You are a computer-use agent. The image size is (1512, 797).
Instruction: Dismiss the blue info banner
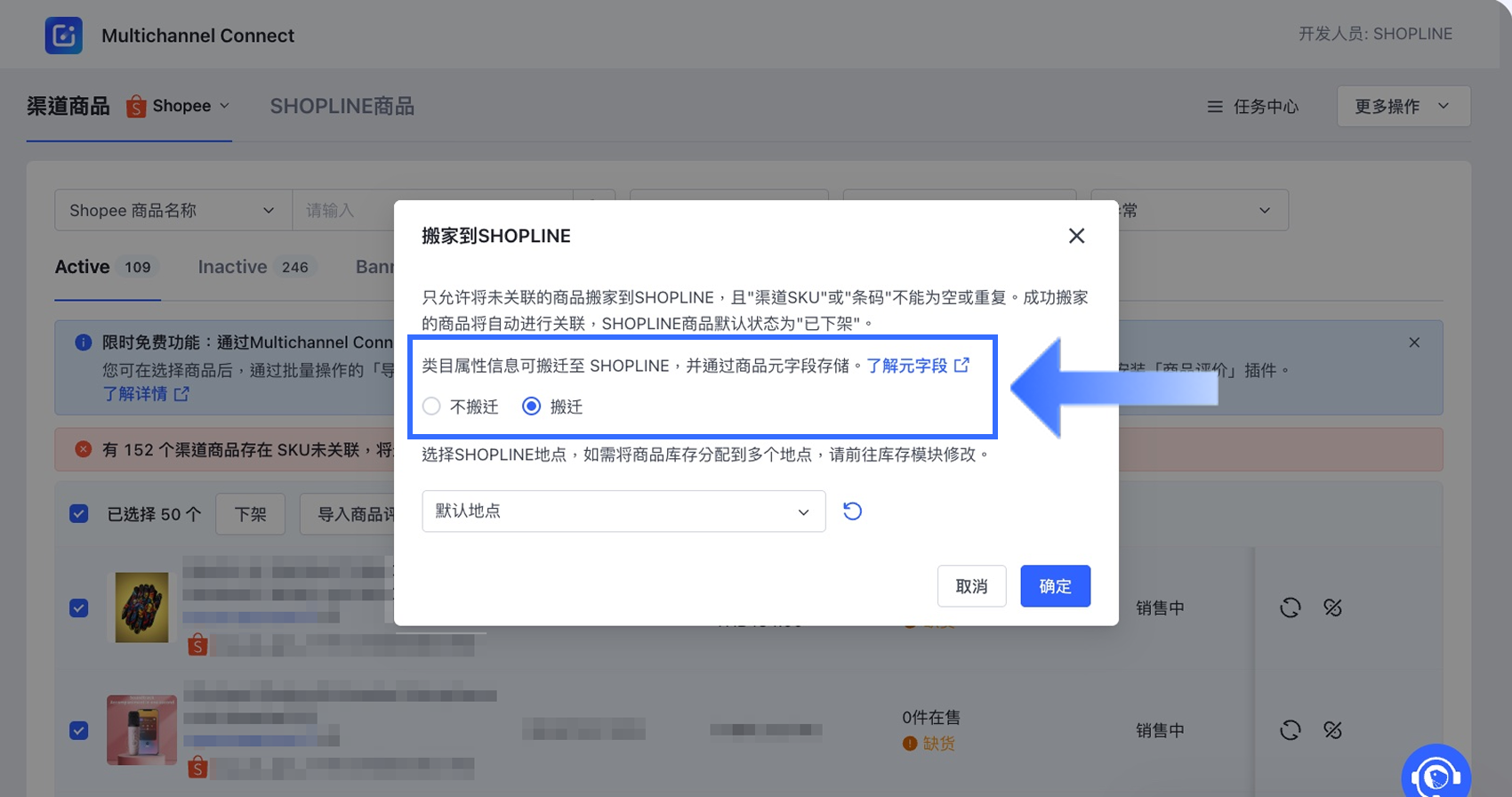click(x=1414, y=342)
